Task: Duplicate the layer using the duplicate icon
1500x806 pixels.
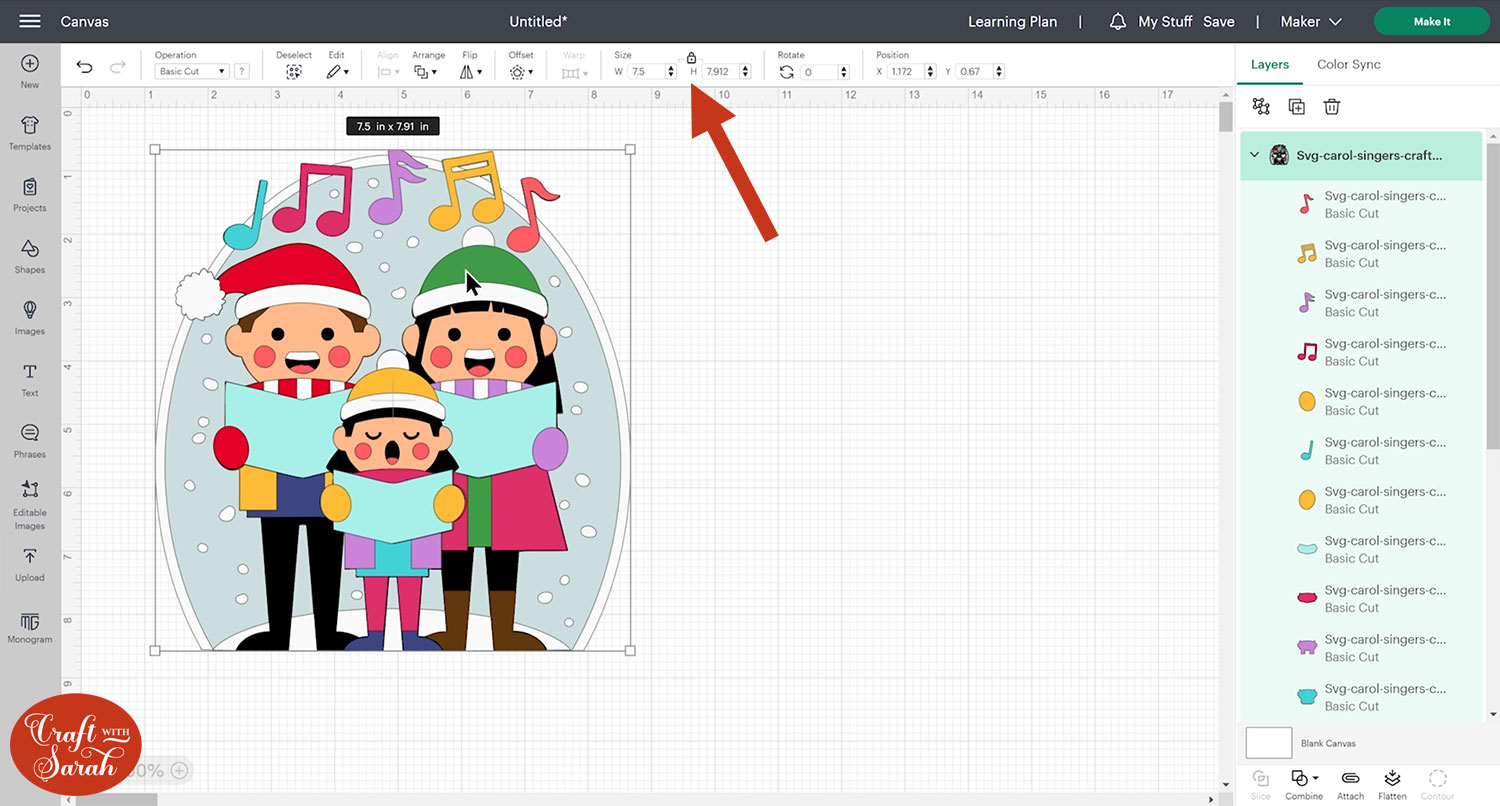Action: tap(1296, 107)
